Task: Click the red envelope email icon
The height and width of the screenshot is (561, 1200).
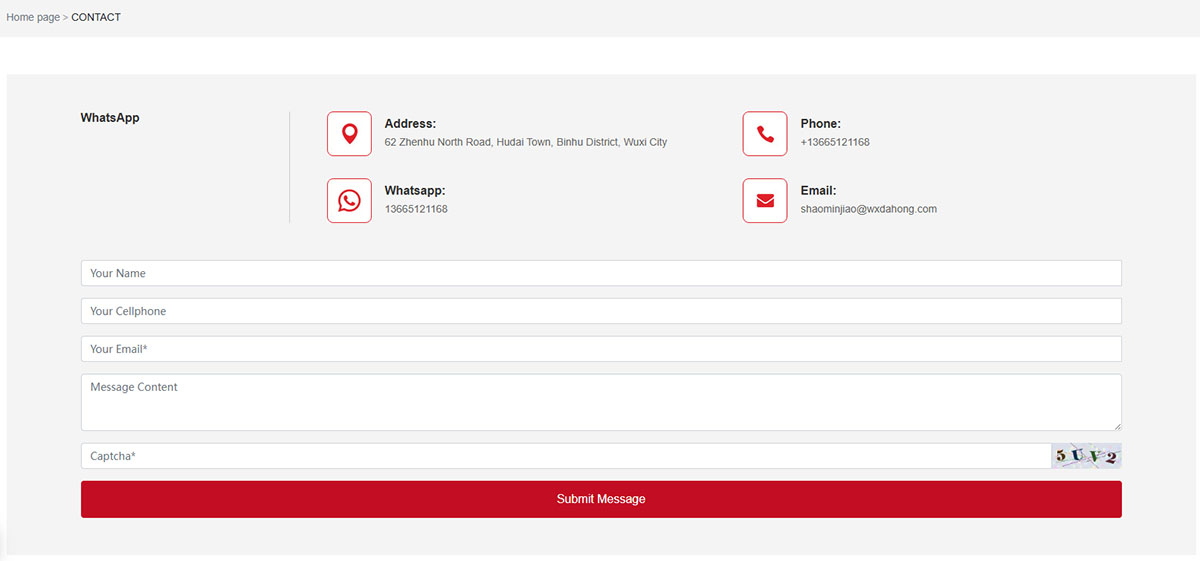Action: coord(765,201)
